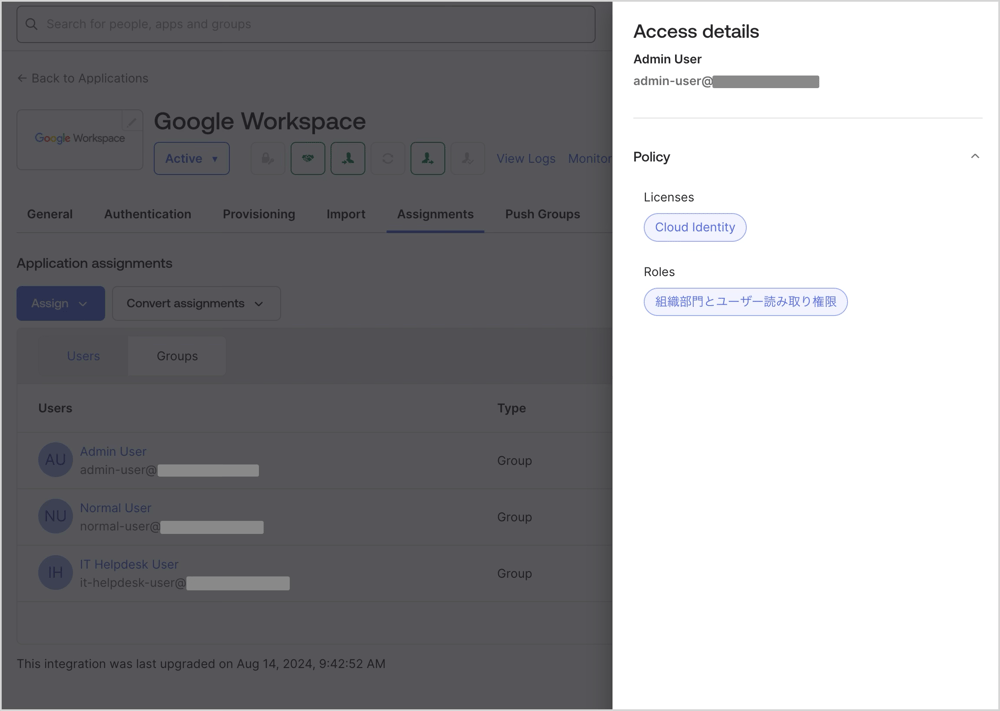Show the Groups assignment list
This screenshot has width=1000, height=711.
[177, 356]
